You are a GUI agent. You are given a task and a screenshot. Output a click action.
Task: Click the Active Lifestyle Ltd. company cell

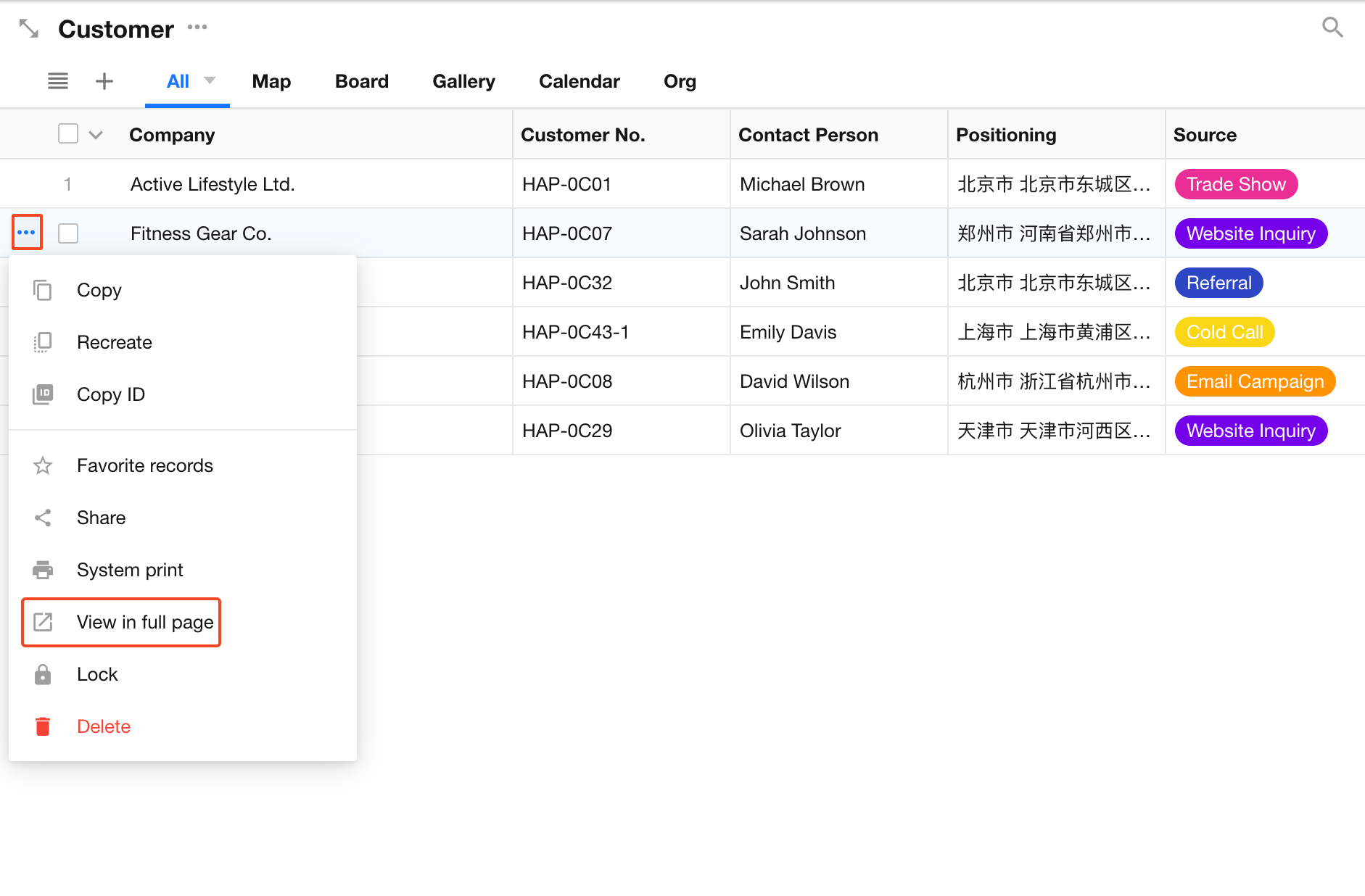tap(213, 184)
